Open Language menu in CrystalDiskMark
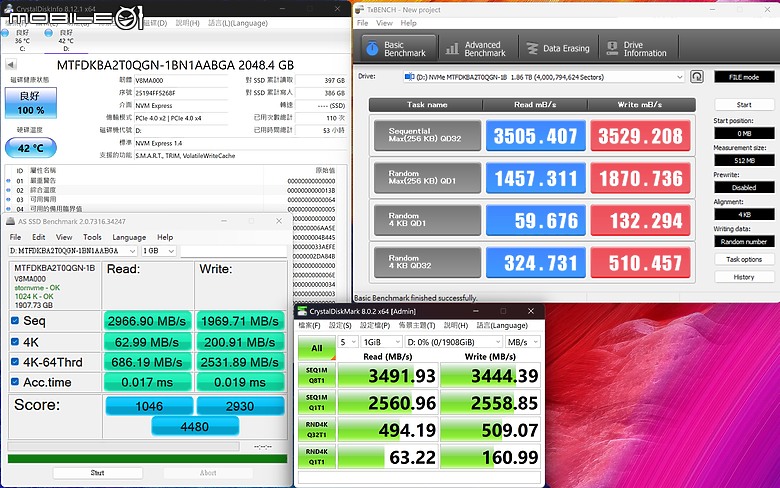 click(502, 325)
